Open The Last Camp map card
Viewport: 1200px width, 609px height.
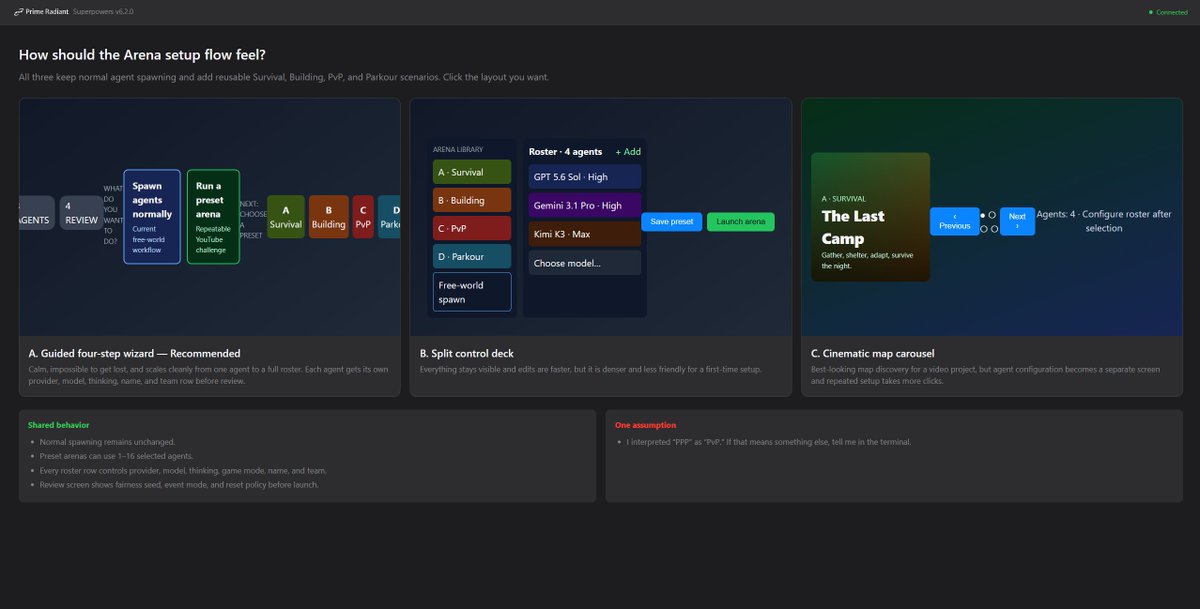pos(870,217)
